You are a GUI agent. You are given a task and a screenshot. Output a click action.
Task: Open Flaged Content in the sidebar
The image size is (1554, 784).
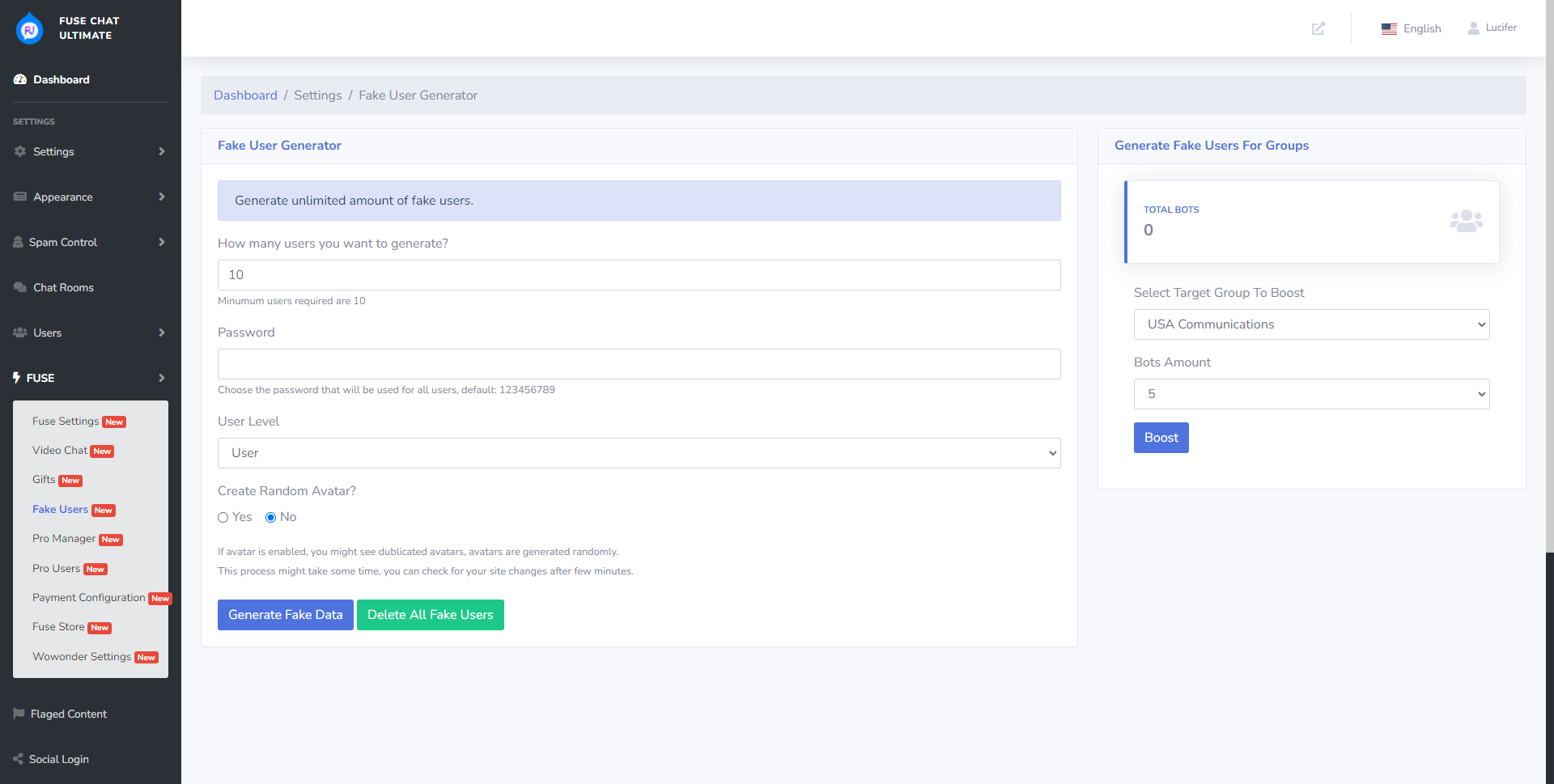pos(60,714)
